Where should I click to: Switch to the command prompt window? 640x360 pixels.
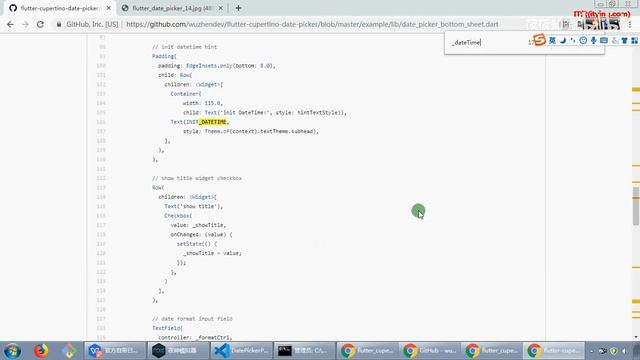point(303,351)
